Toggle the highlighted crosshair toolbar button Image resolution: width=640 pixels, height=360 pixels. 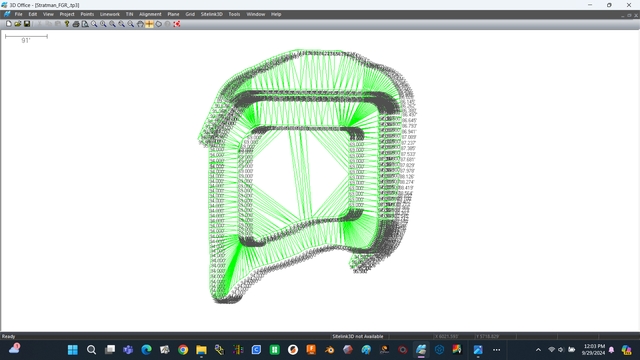[149, 24]
